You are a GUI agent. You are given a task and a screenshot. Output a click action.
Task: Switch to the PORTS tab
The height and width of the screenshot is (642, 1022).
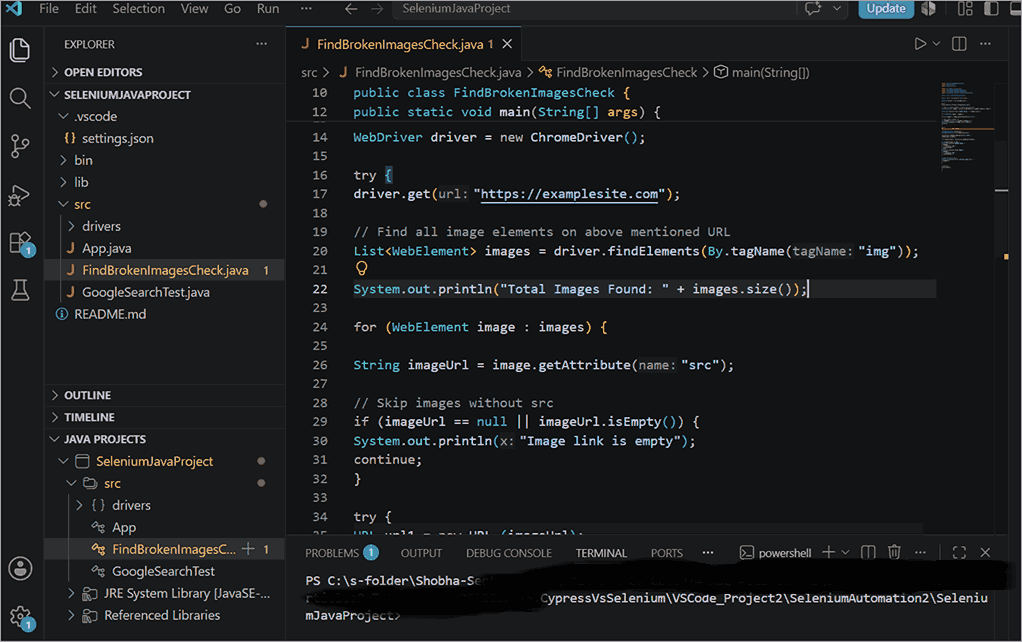[x=666, y=553]
